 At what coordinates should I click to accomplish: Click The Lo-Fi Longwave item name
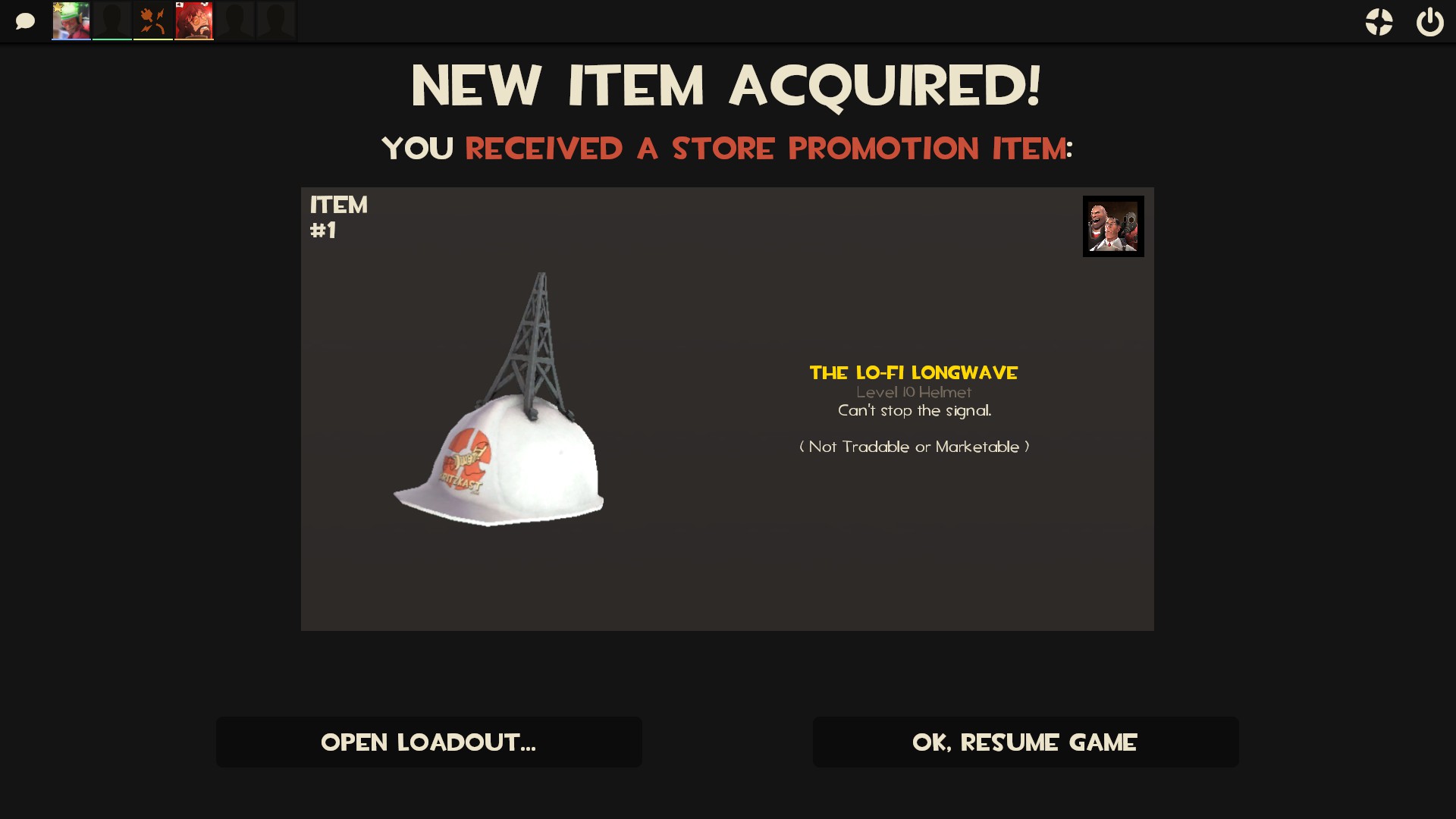[x=914, y=372]
